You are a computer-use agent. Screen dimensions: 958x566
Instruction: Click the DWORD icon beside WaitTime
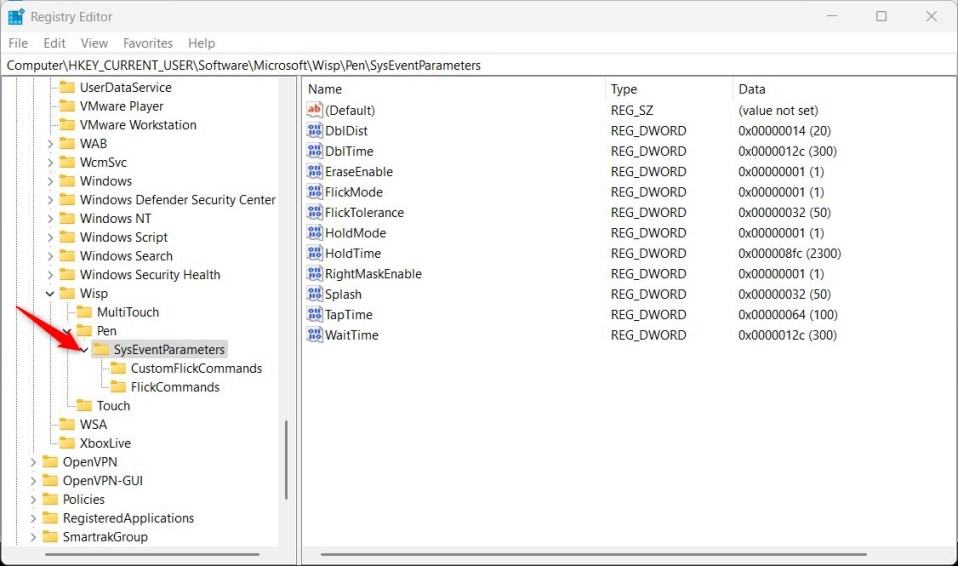point(315,335)
